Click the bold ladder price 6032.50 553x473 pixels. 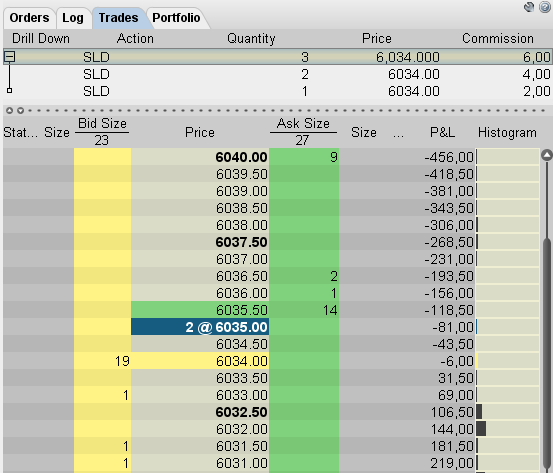[x=242, y=412]
